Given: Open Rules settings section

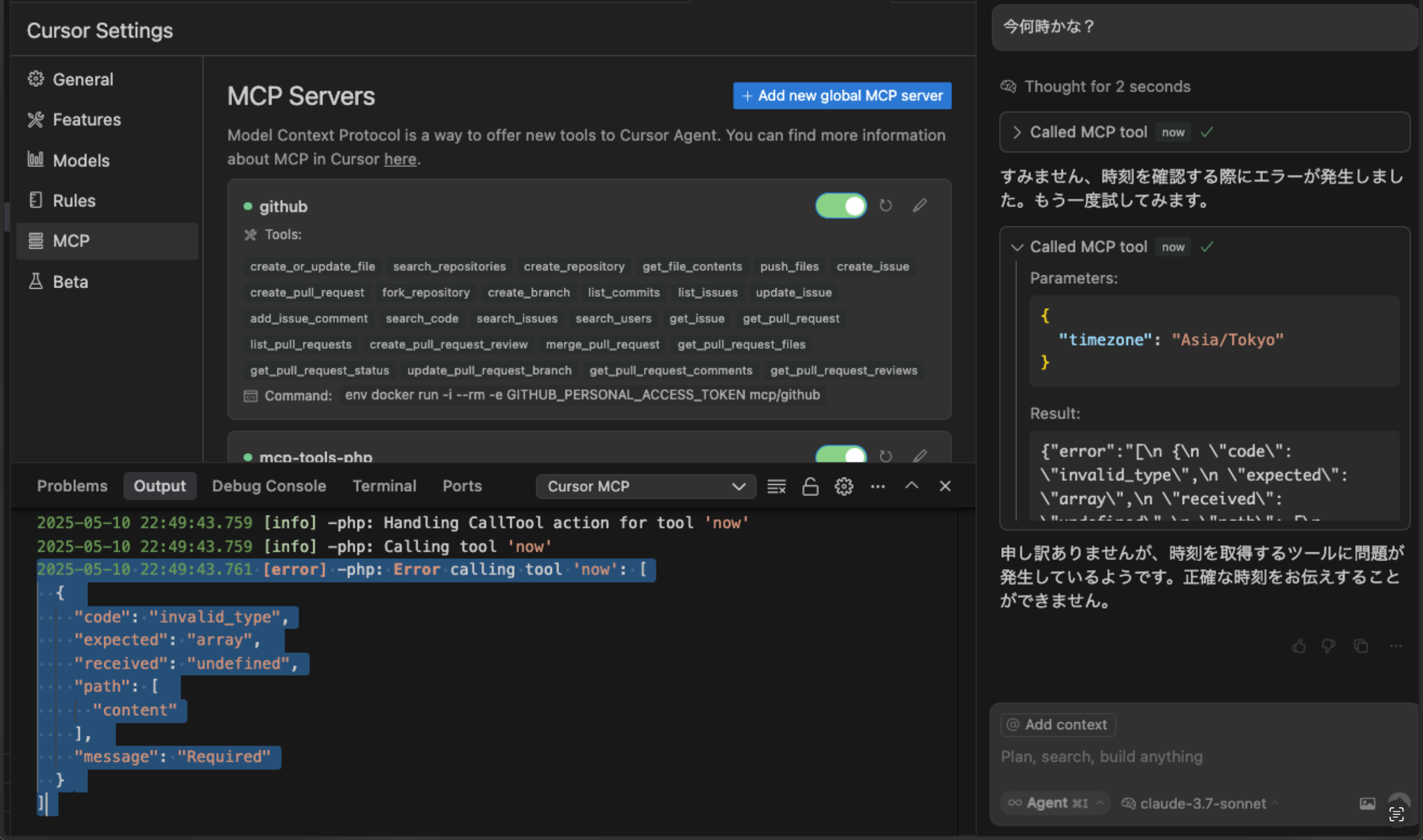Looking at the screenshot, I should click(107, 200).
